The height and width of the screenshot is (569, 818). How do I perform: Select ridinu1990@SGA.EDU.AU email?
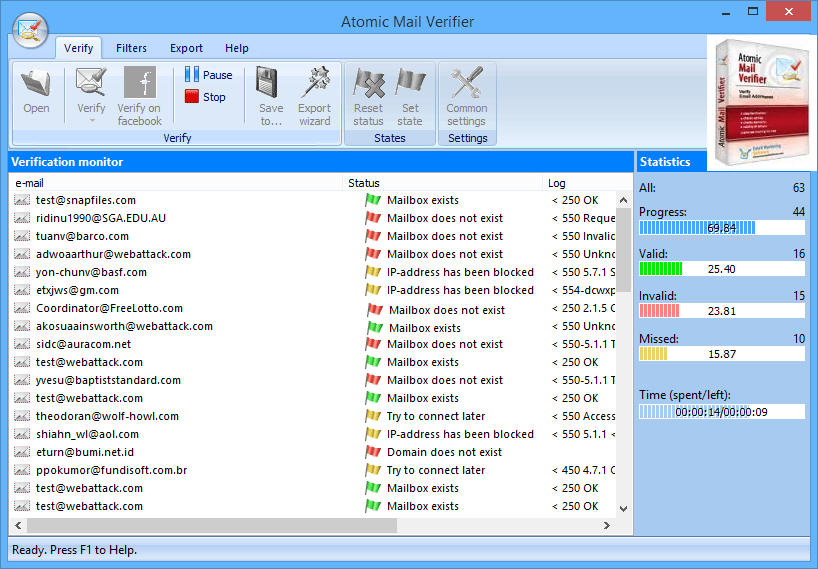(101, 218)
